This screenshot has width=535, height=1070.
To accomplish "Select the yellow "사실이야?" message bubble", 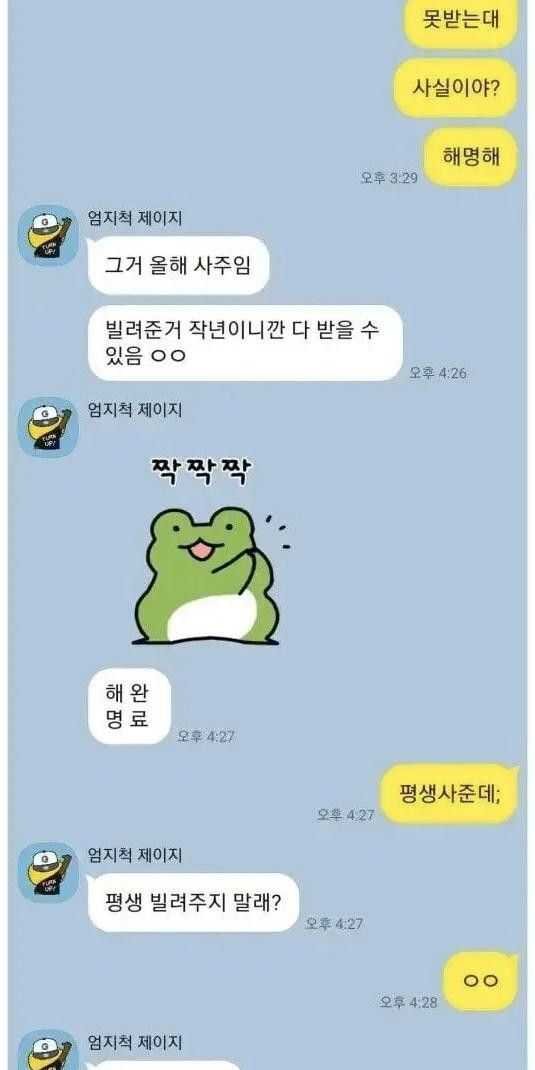I will coord(454,88).
